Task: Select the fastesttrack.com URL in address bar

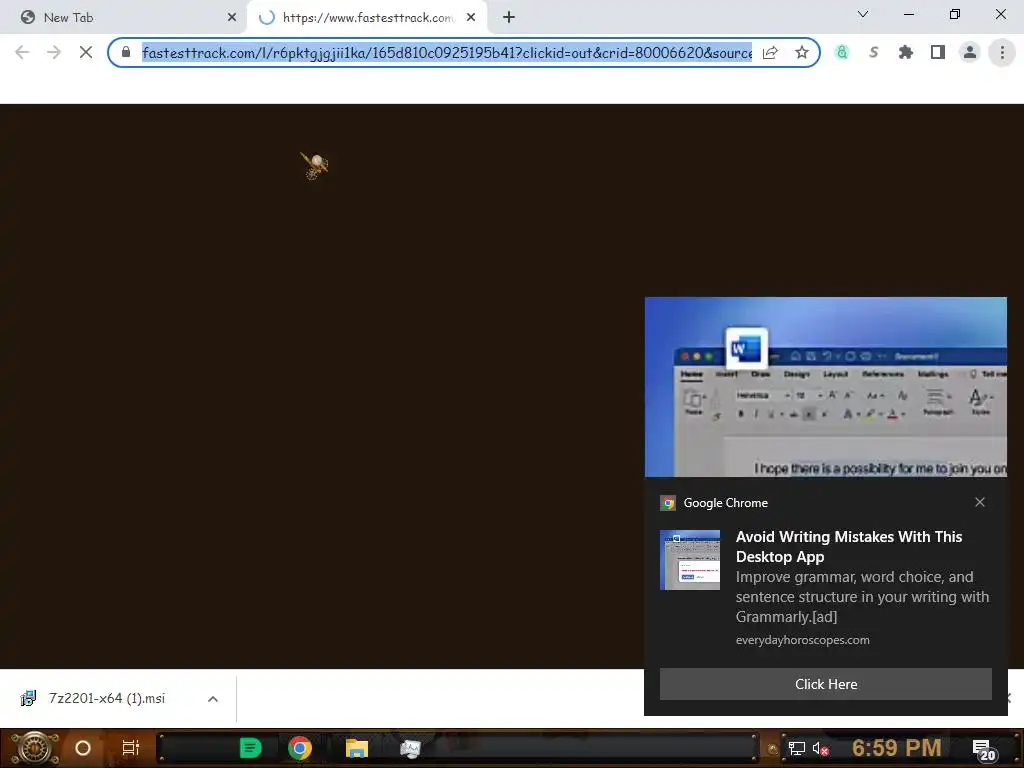Action: [447, 52]
